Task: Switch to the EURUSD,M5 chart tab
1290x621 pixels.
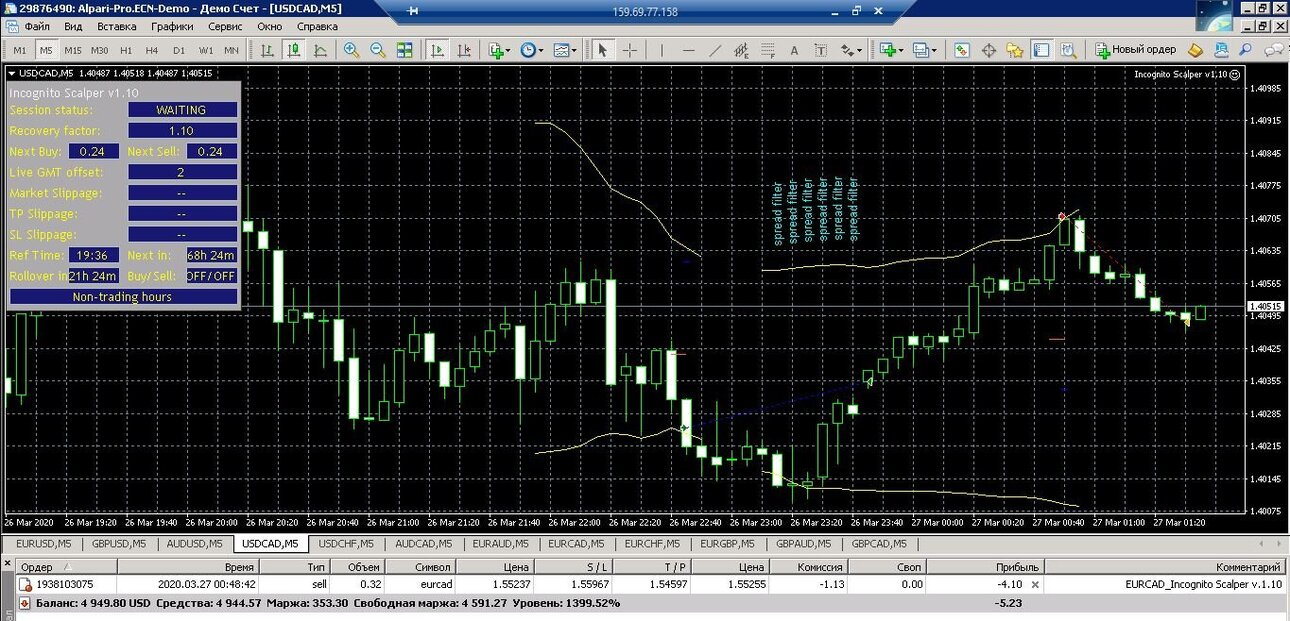Action: point(44,544)
